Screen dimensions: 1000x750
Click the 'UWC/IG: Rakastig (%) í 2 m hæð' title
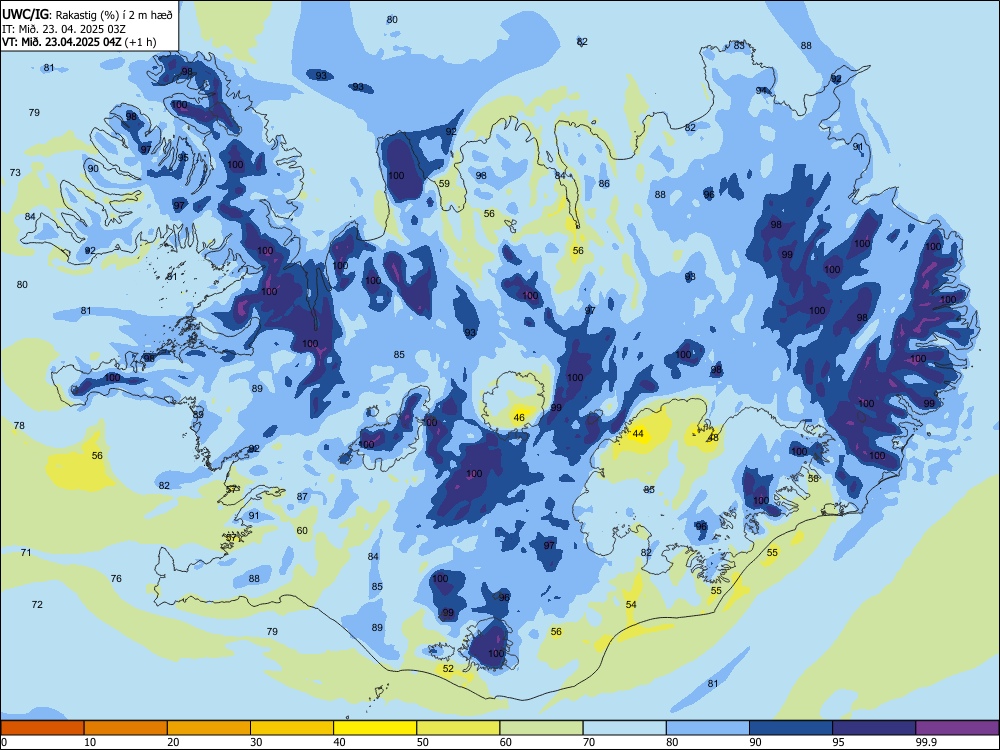(87, 15)
